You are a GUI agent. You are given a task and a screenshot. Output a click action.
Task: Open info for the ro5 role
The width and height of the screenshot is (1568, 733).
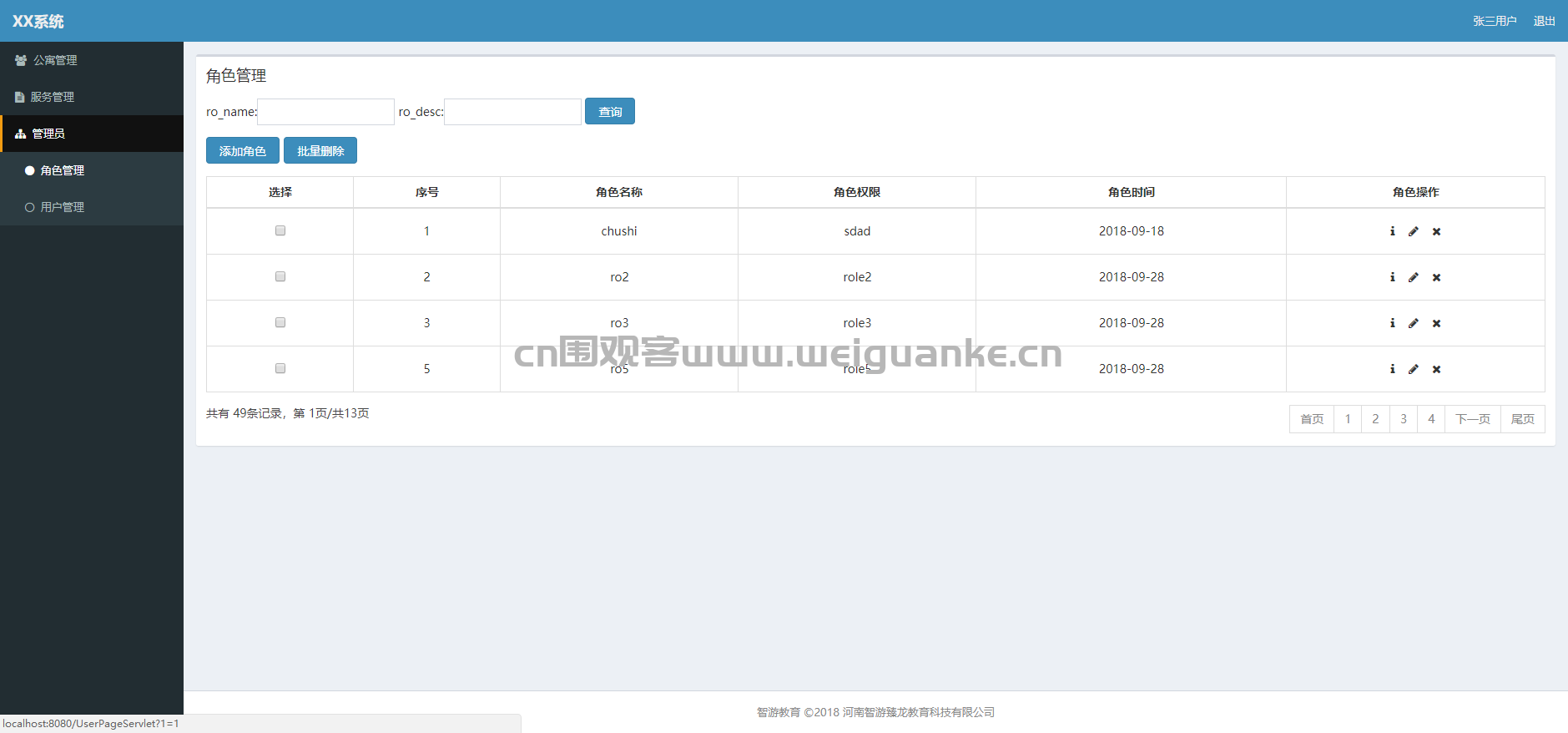point(1392,369)
